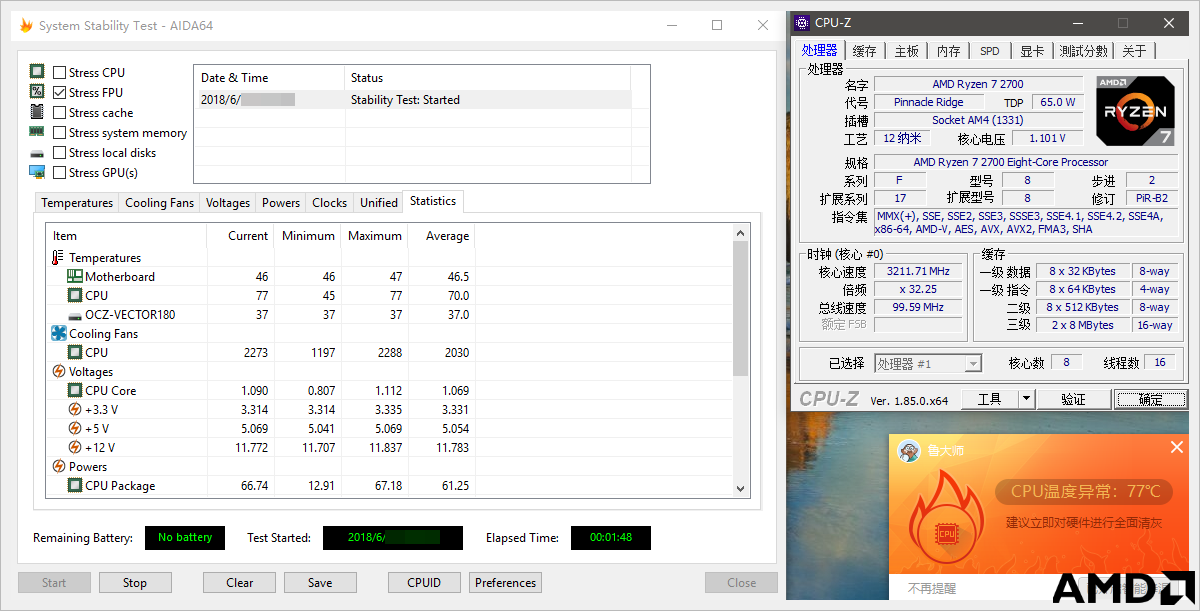Click the Powers lightning icon
This screenshot has width=1200, height=611.
click(x=58, y=466)
